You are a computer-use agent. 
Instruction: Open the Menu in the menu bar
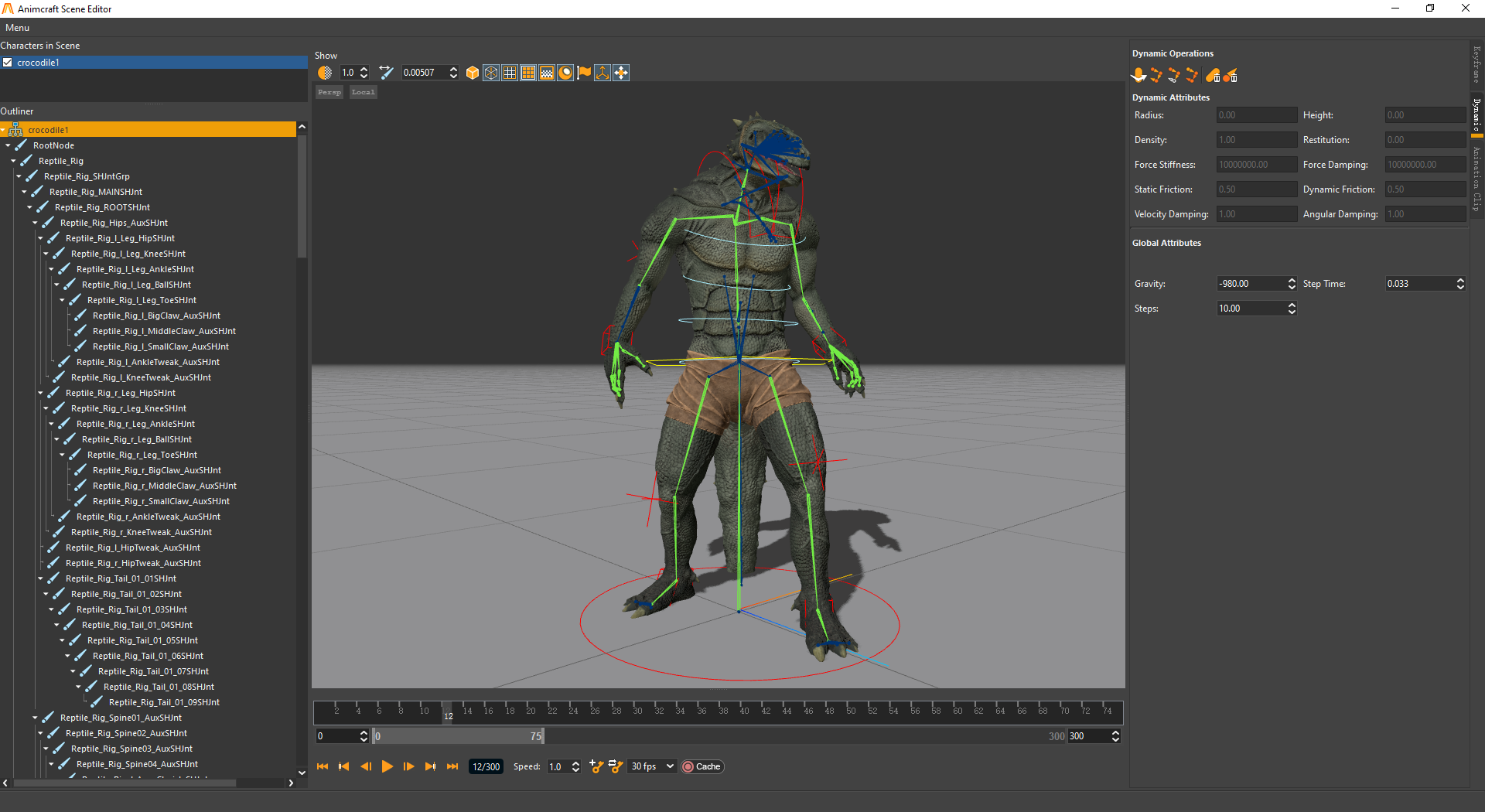[17, 28]
